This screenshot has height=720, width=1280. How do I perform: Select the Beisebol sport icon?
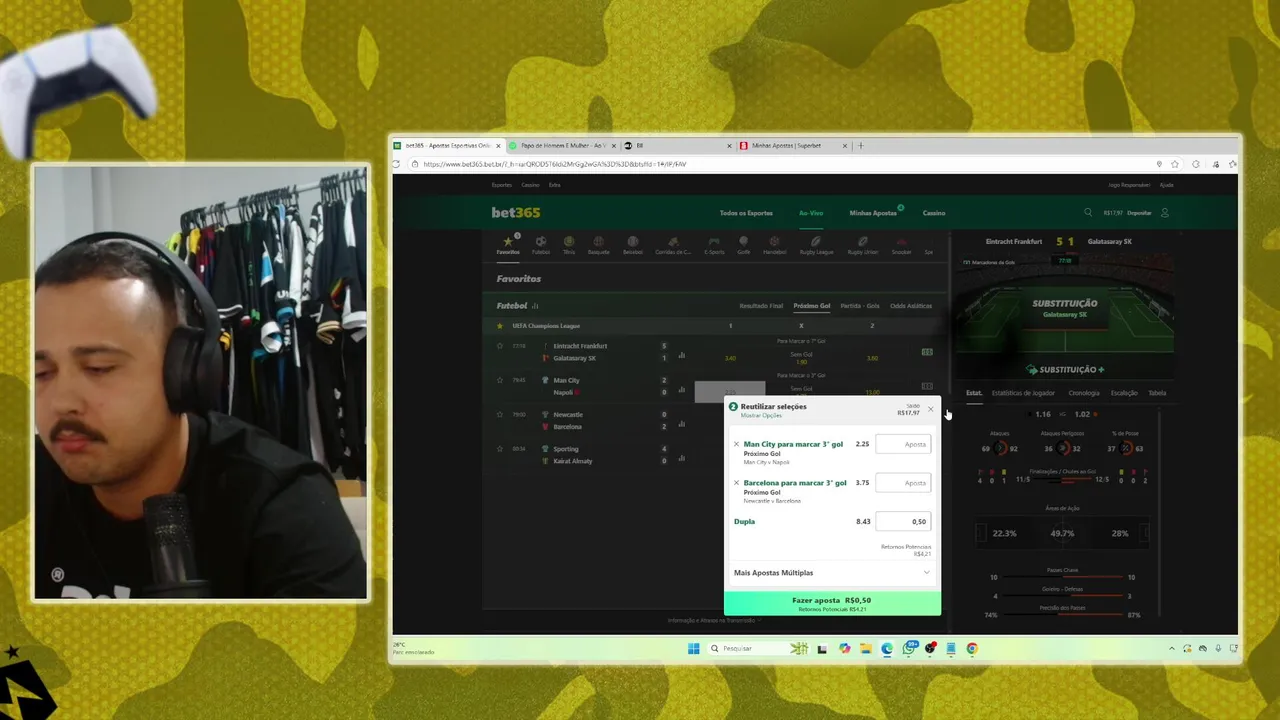point(633,245)
